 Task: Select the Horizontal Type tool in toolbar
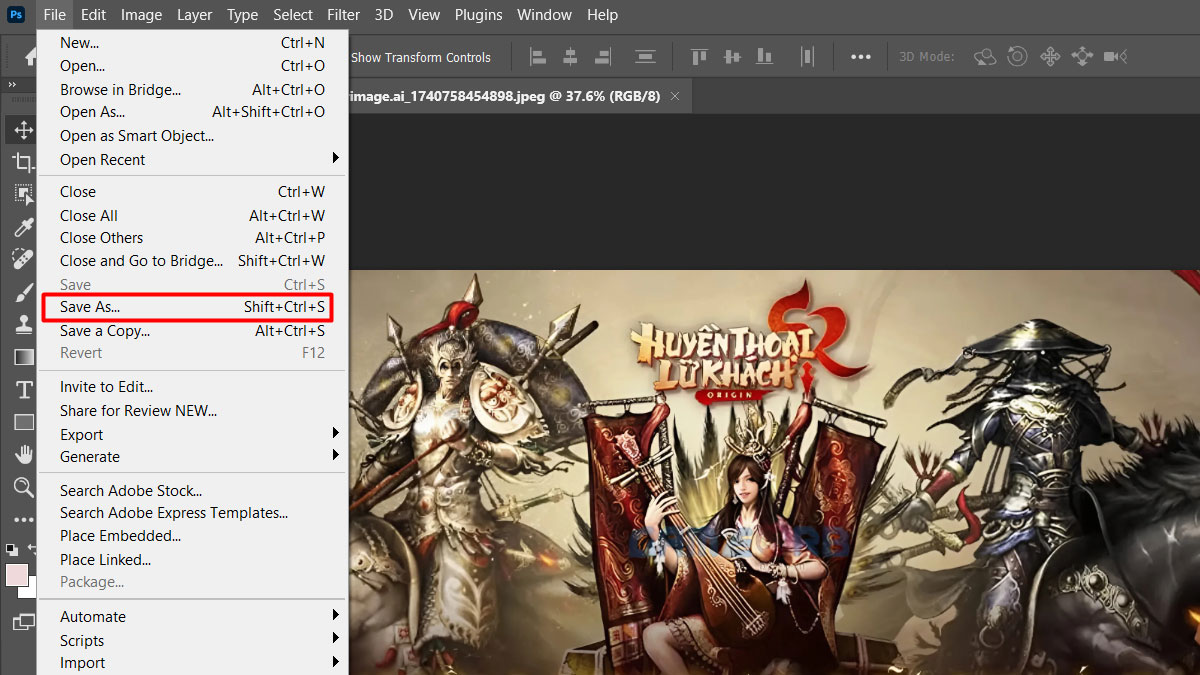pos(23,389)
